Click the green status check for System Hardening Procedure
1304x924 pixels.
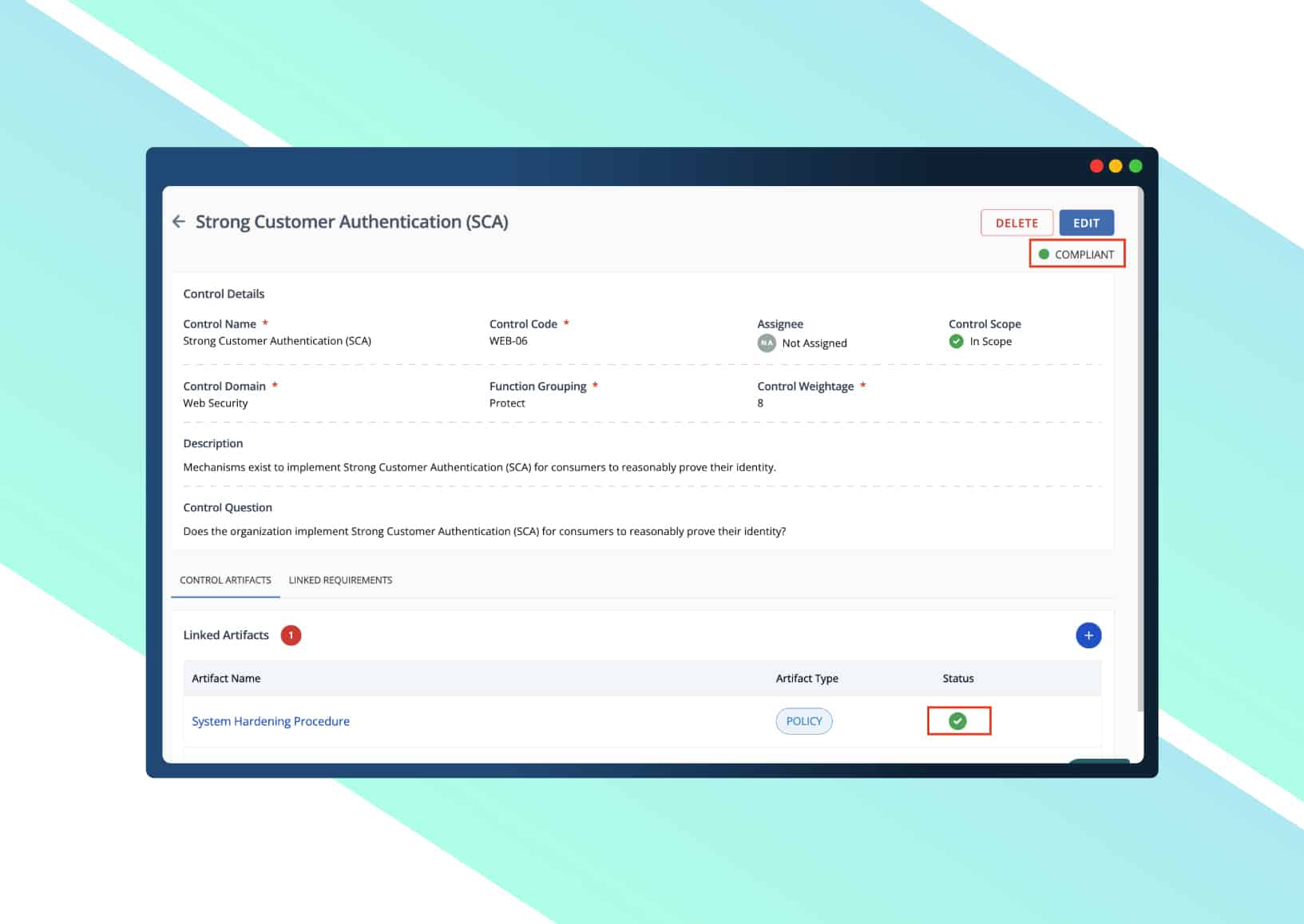[957, 721]
